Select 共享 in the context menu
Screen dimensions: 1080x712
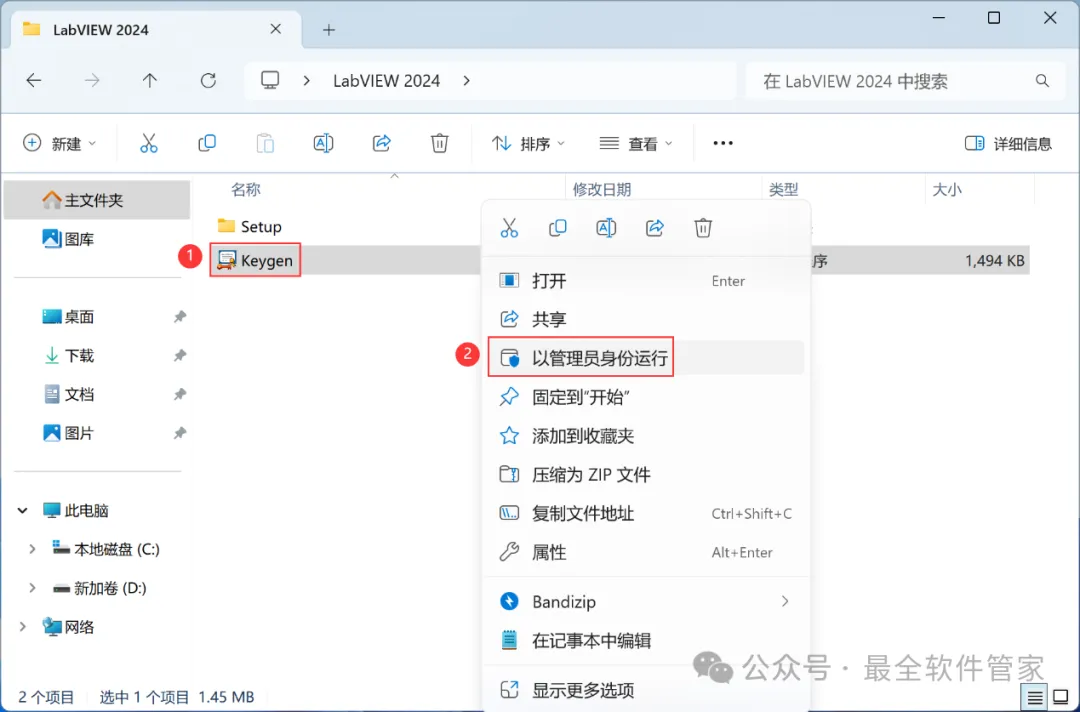click(x=646, y=319)
